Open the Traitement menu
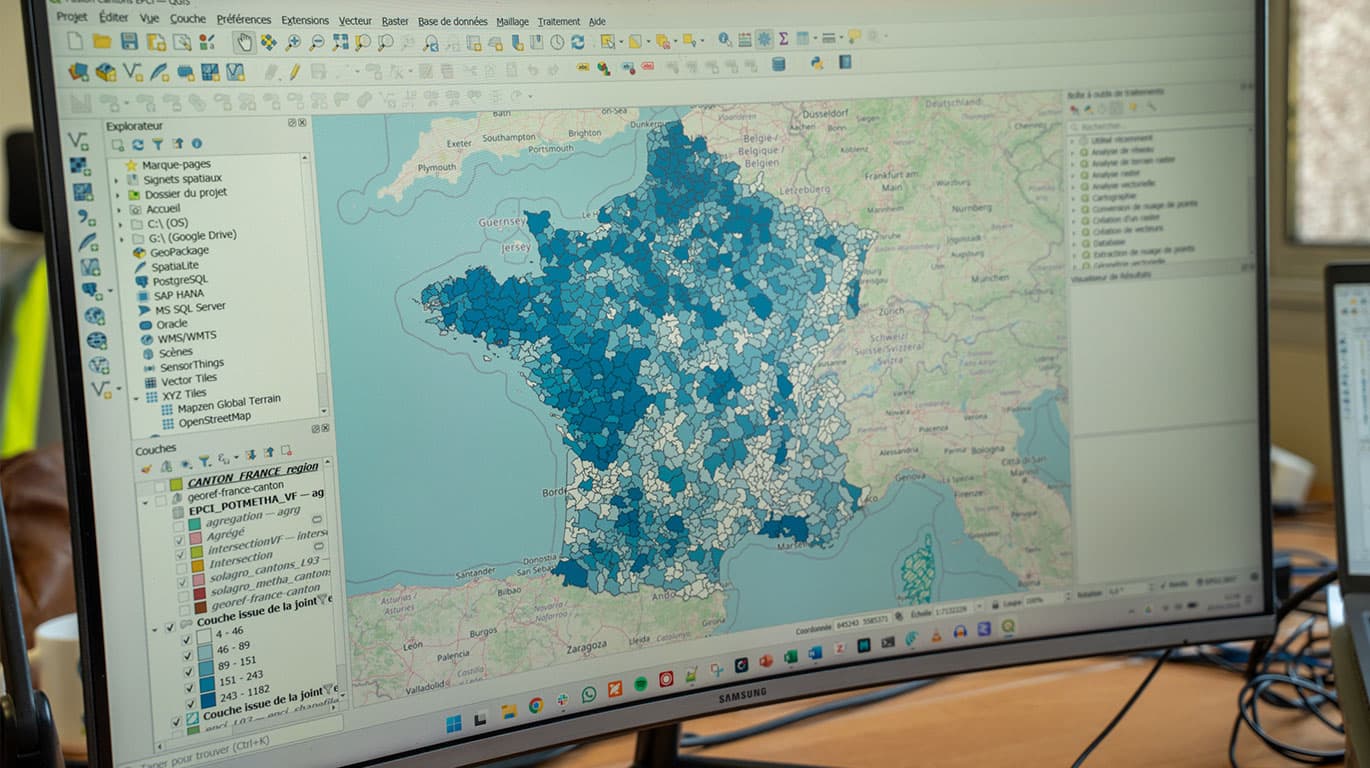The height and width of the screenshot is (768, 1370). 559,21
